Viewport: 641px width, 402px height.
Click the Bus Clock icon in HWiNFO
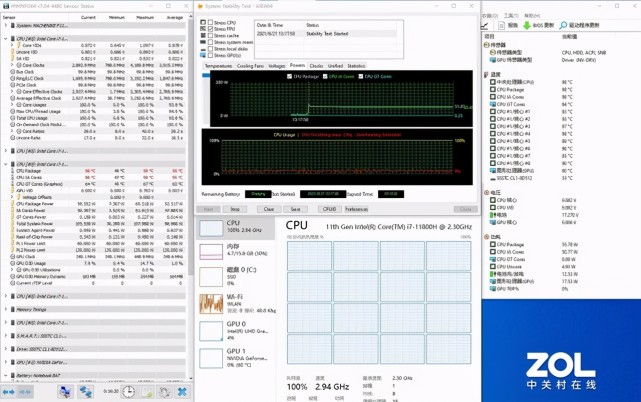click(x=13, y=72)
